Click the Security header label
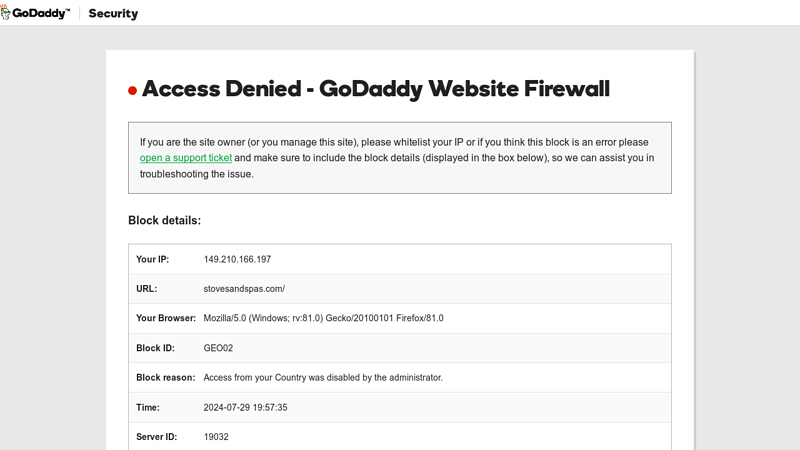 click(113, 13)
